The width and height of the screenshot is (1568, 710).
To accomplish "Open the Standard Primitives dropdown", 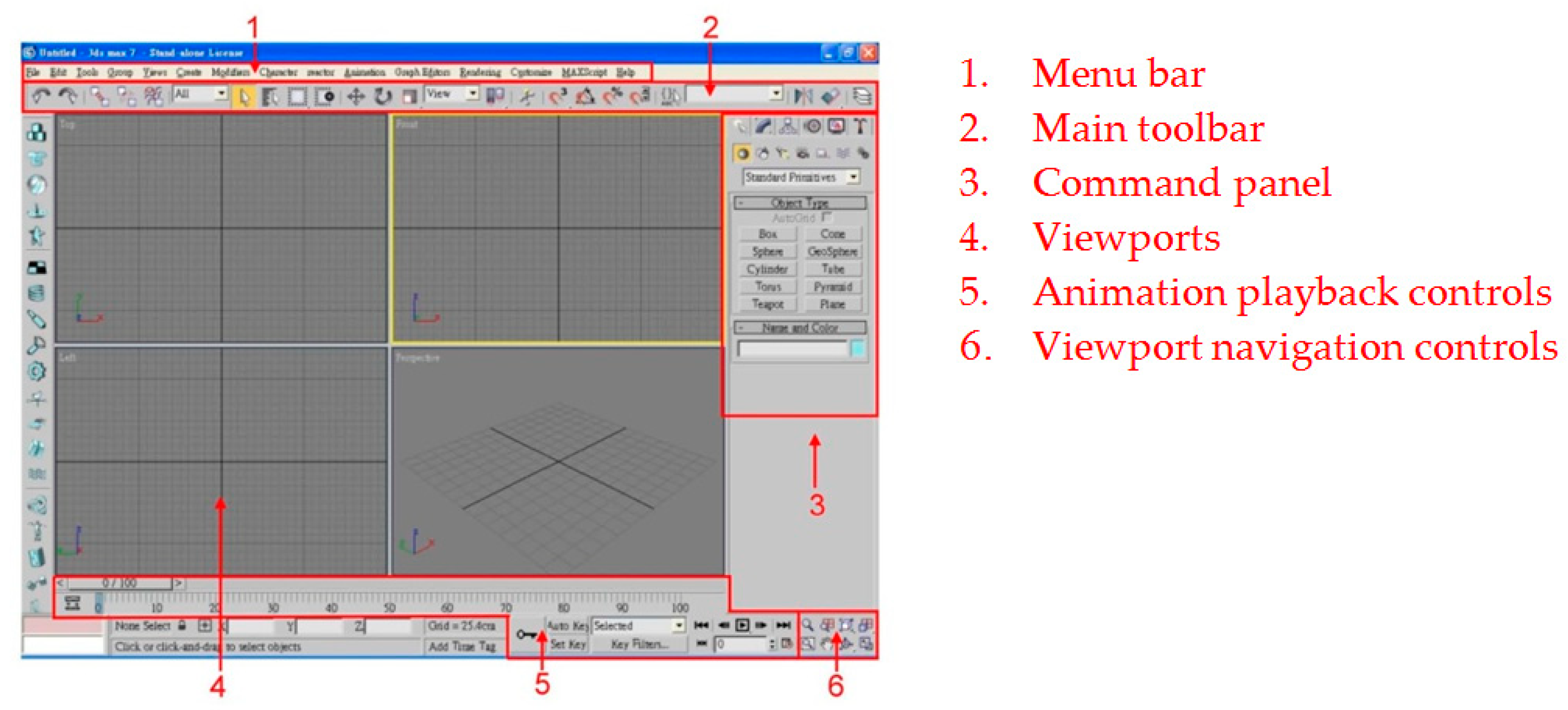I will pyautogui.click(x=853, y=177).
